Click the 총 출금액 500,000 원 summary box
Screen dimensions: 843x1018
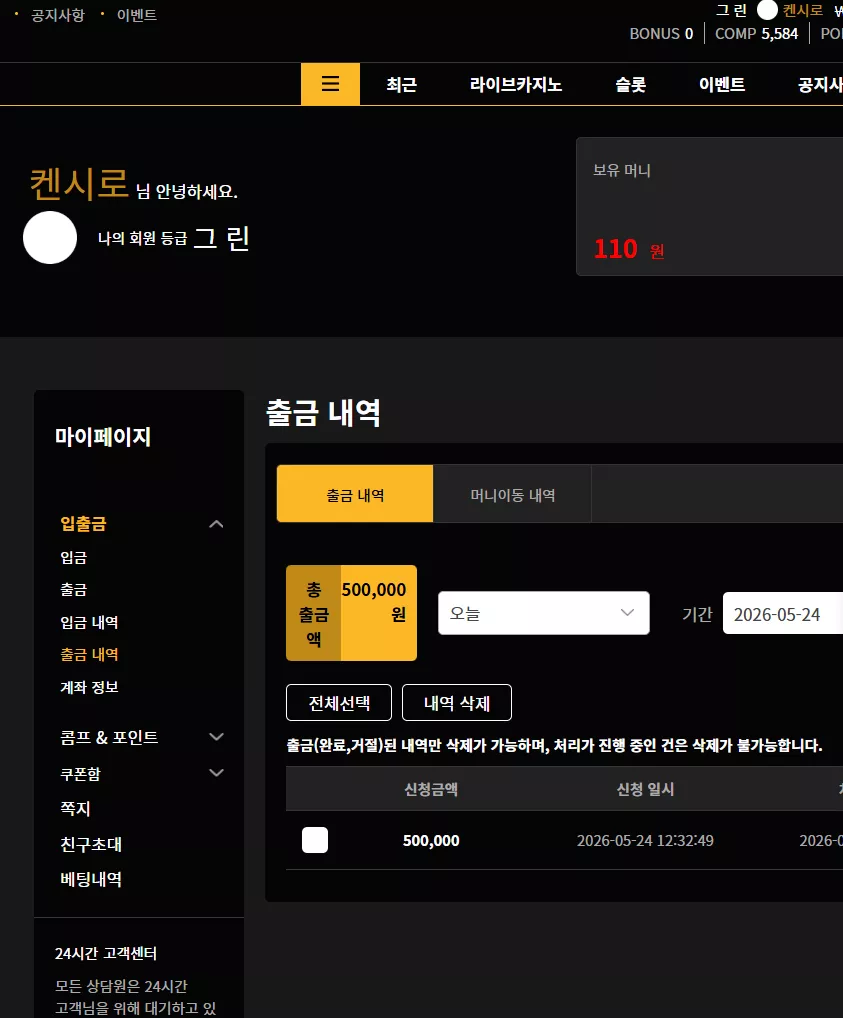pyautogui.click(x=351, y=613)
